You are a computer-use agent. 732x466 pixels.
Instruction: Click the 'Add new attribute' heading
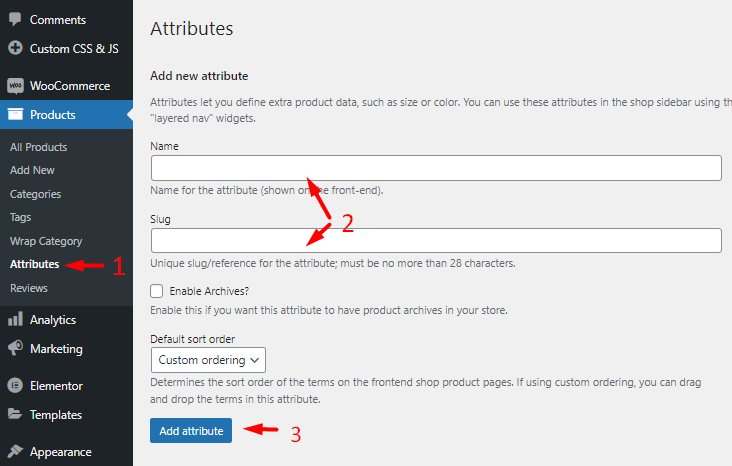tap(199, 76)
